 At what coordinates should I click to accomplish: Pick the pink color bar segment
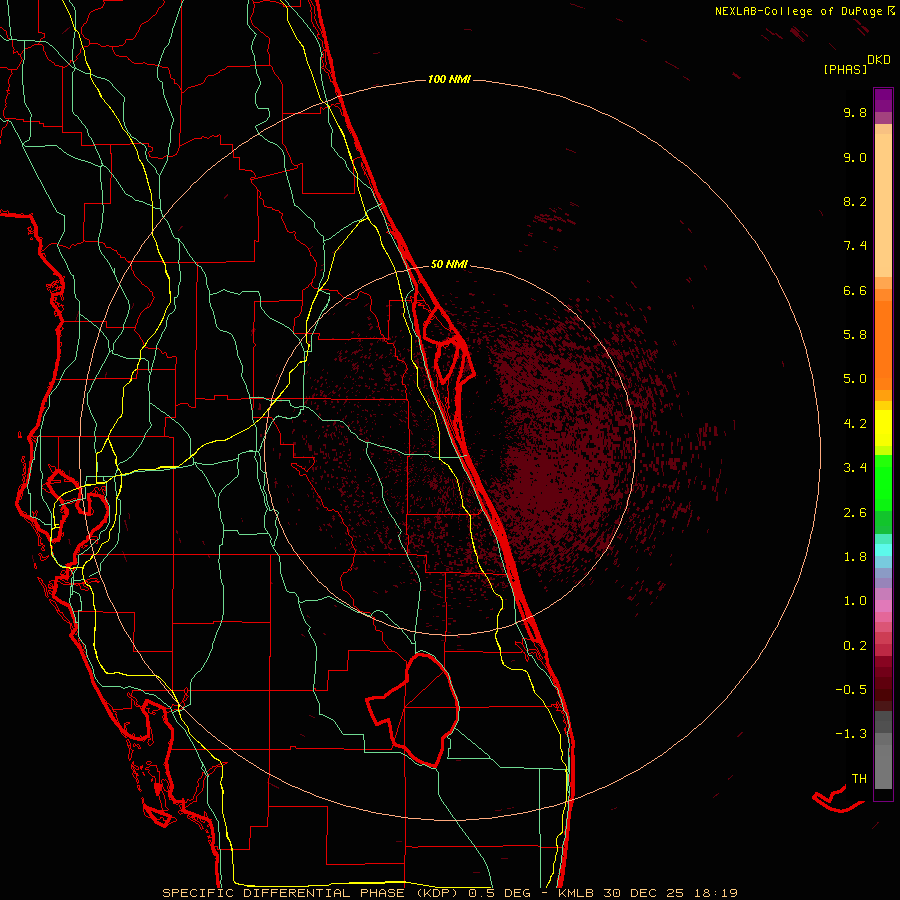click(x=883, y=606)
